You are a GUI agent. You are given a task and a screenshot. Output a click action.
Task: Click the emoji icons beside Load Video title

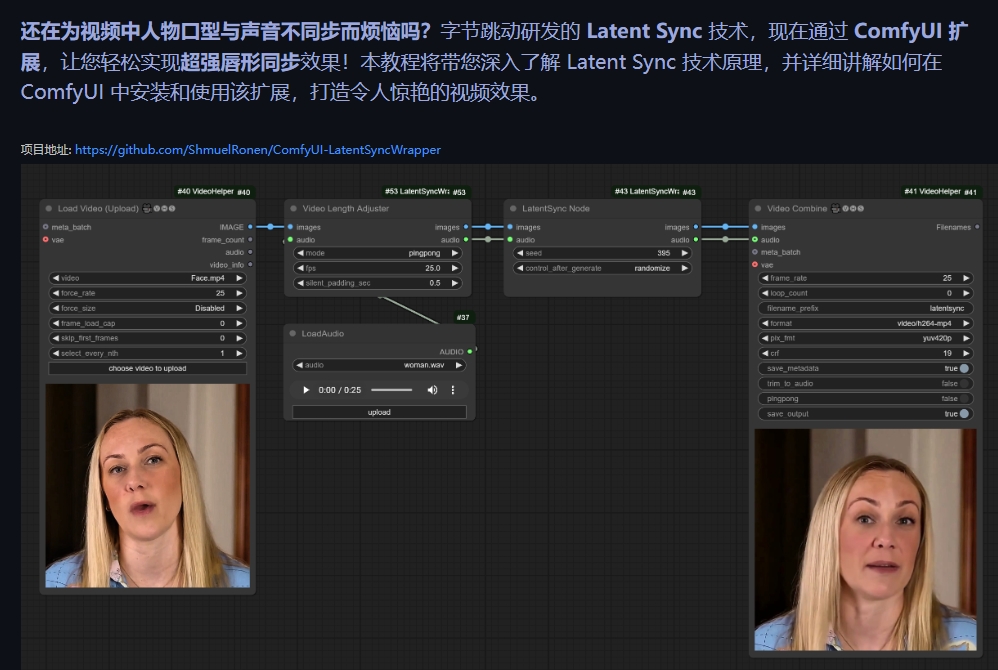(x=159, y=208)
